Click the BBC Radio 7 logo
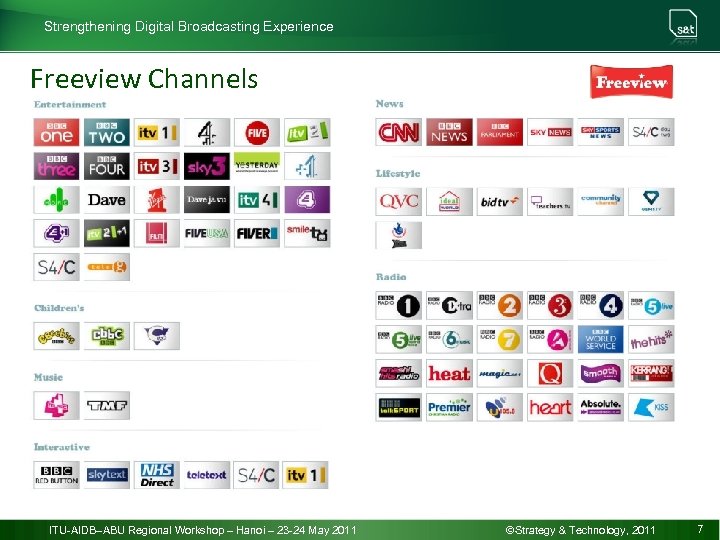720x540 pixels. coord(500,339)
